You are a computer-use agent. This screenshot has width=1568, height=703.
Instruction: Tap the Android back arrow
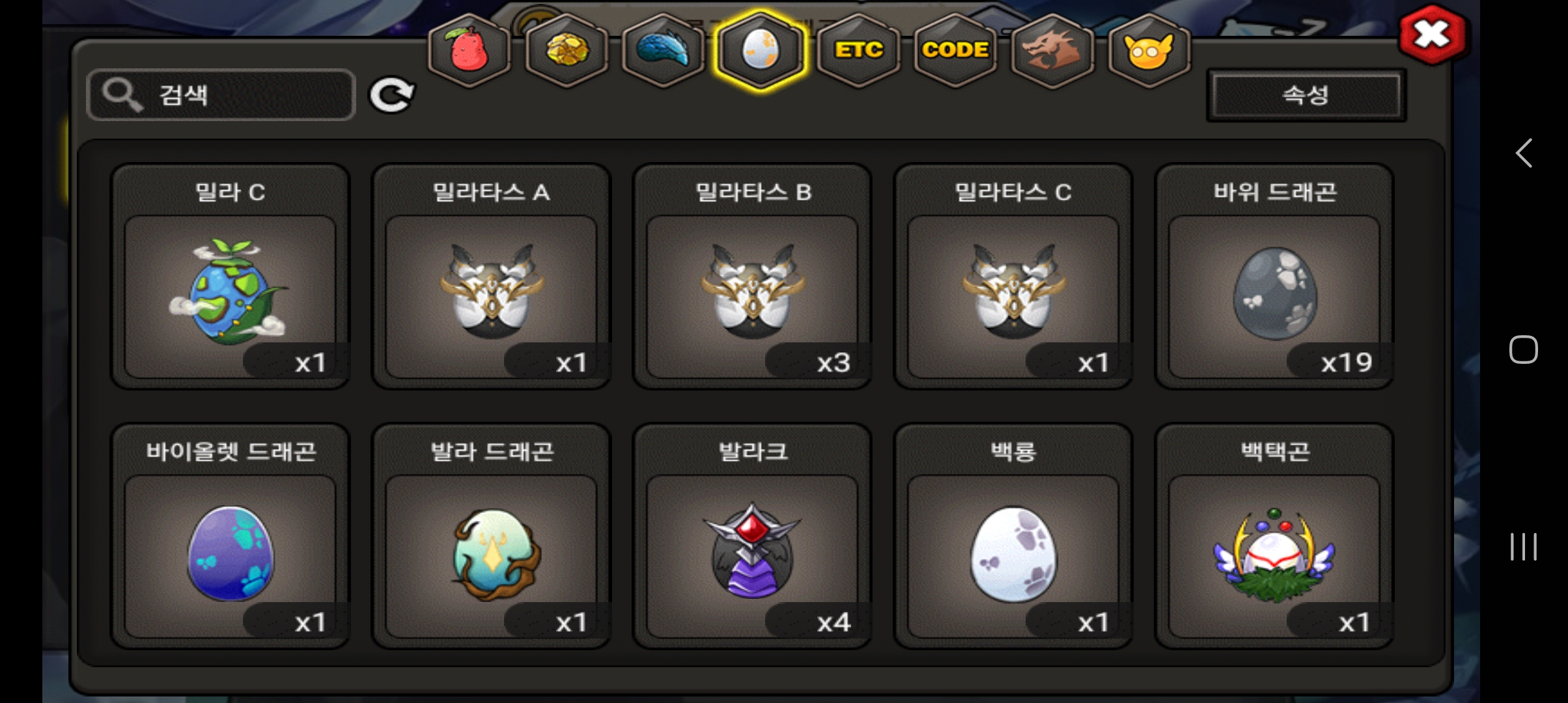tap(1524, 154)
